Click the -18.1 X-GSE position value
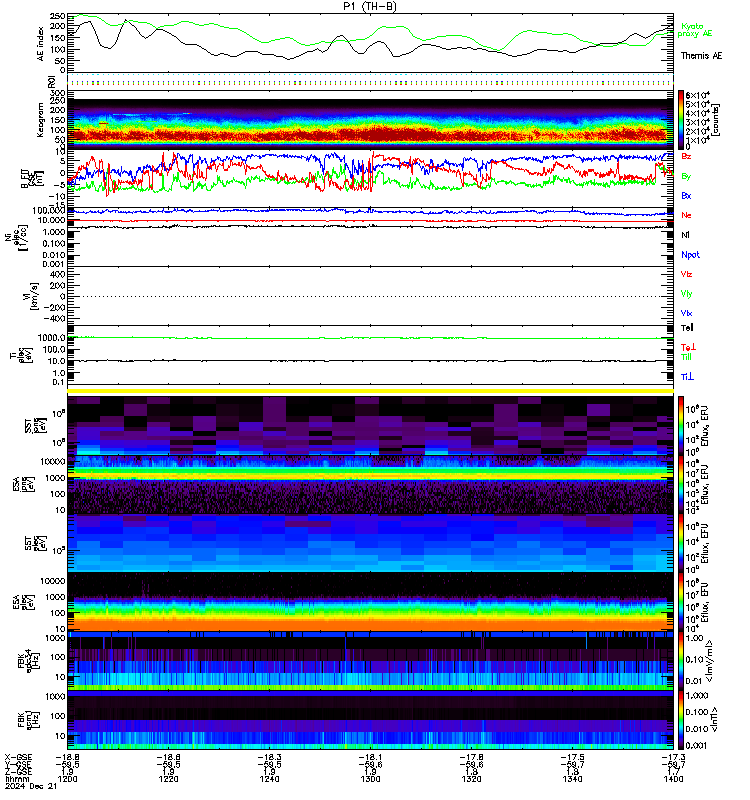This screenshot has height=800, width=750. click(370, 757)
